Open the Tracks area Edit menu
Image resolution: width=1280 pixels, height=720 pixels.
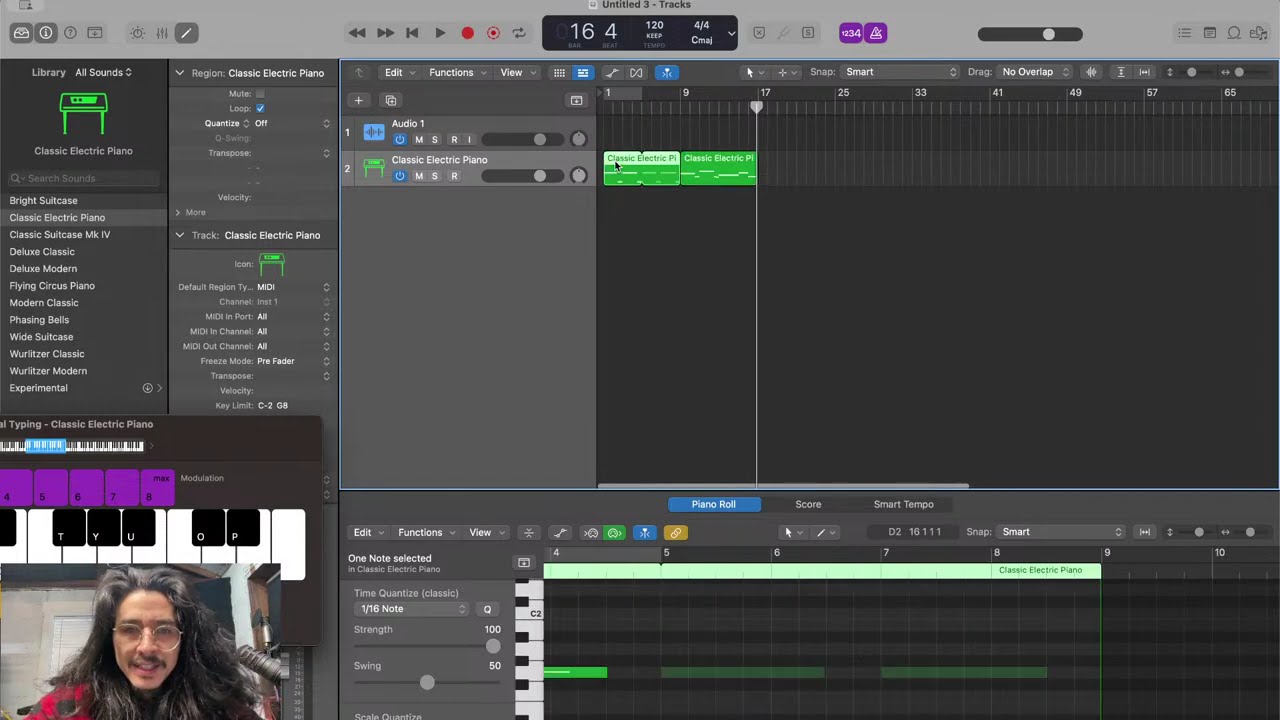point(400,72)
